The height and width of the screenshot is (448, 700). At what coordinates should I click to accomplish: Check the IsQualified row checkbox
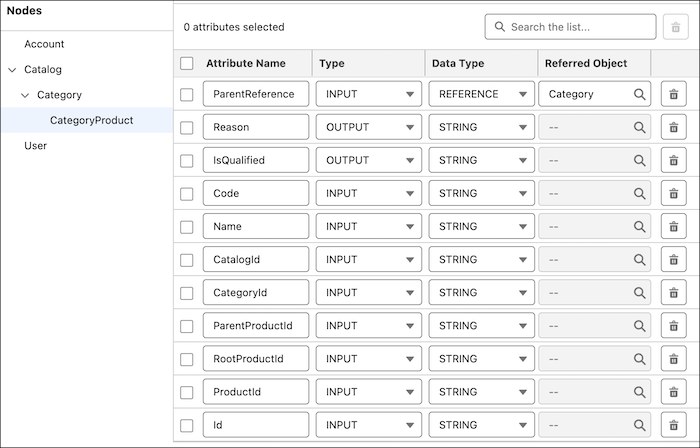point(187,161)
